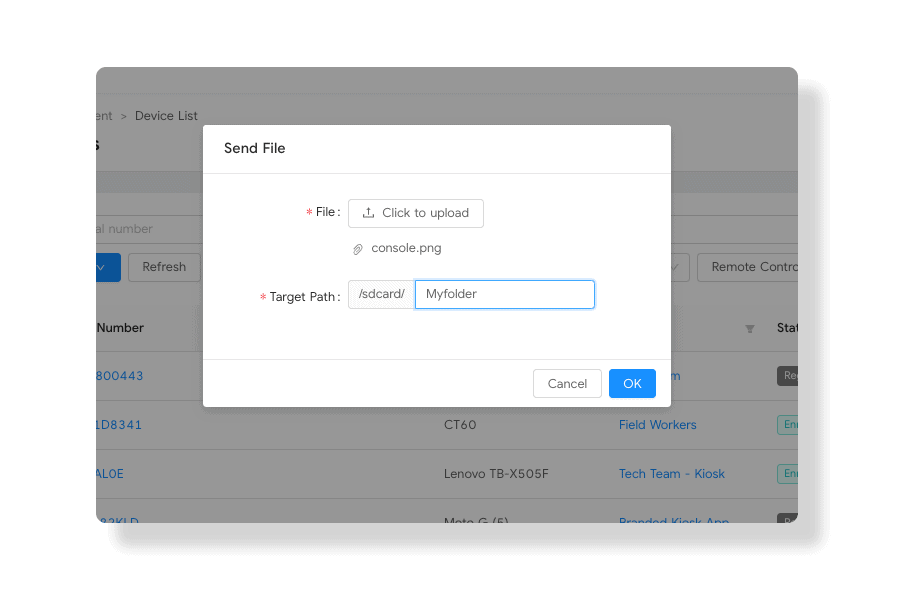
Task: Open the Tech Team - Kiosk link
Action: click(671, 474)
